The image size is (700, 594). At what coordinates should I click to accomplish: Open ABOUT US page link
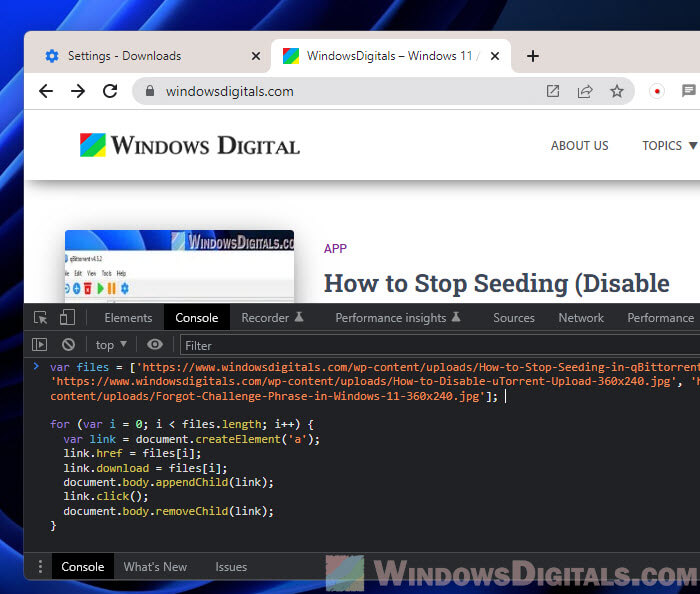tap(579, 145)
